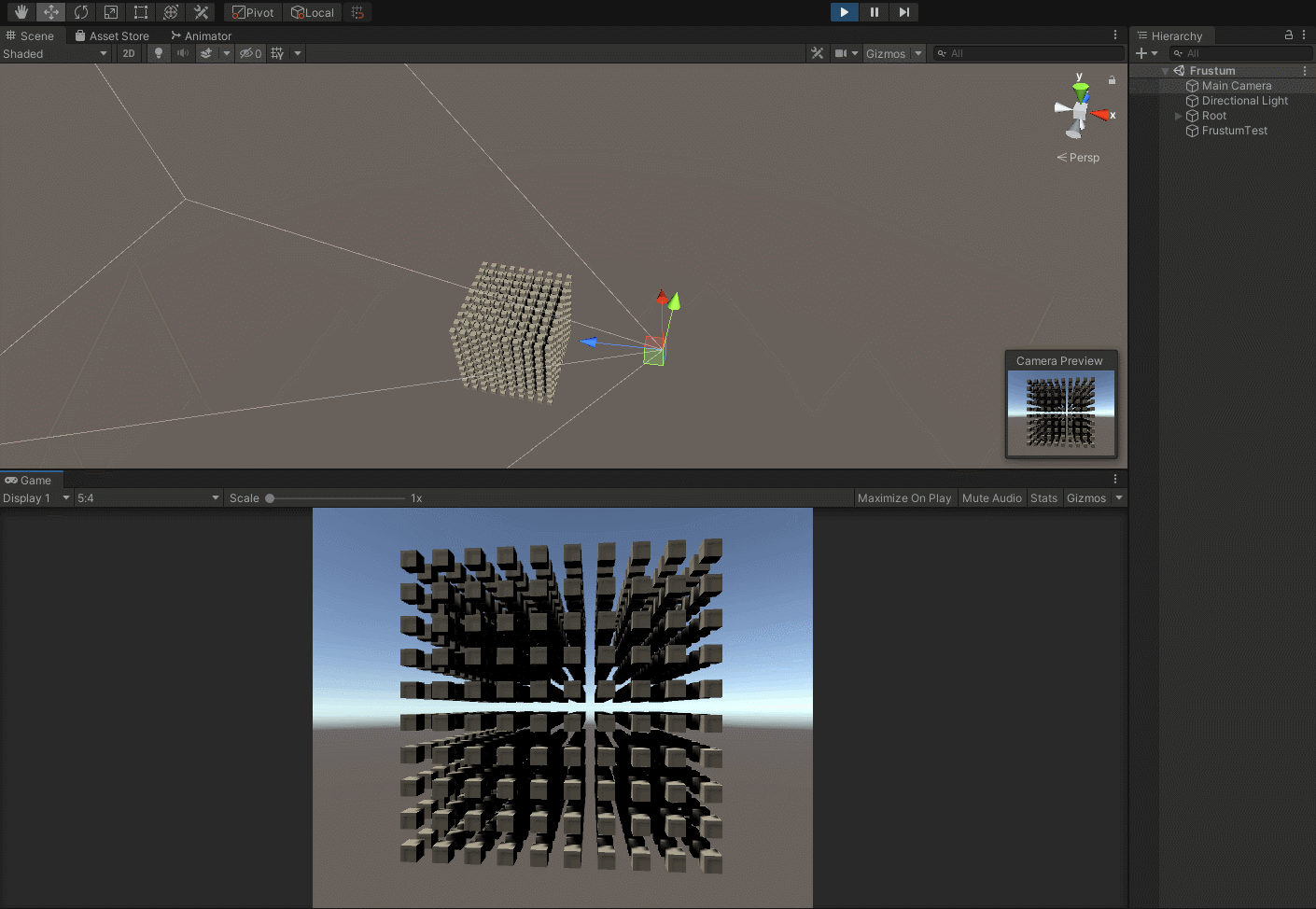
Task: Select the Rotate tool
Action: click(81, 12)
